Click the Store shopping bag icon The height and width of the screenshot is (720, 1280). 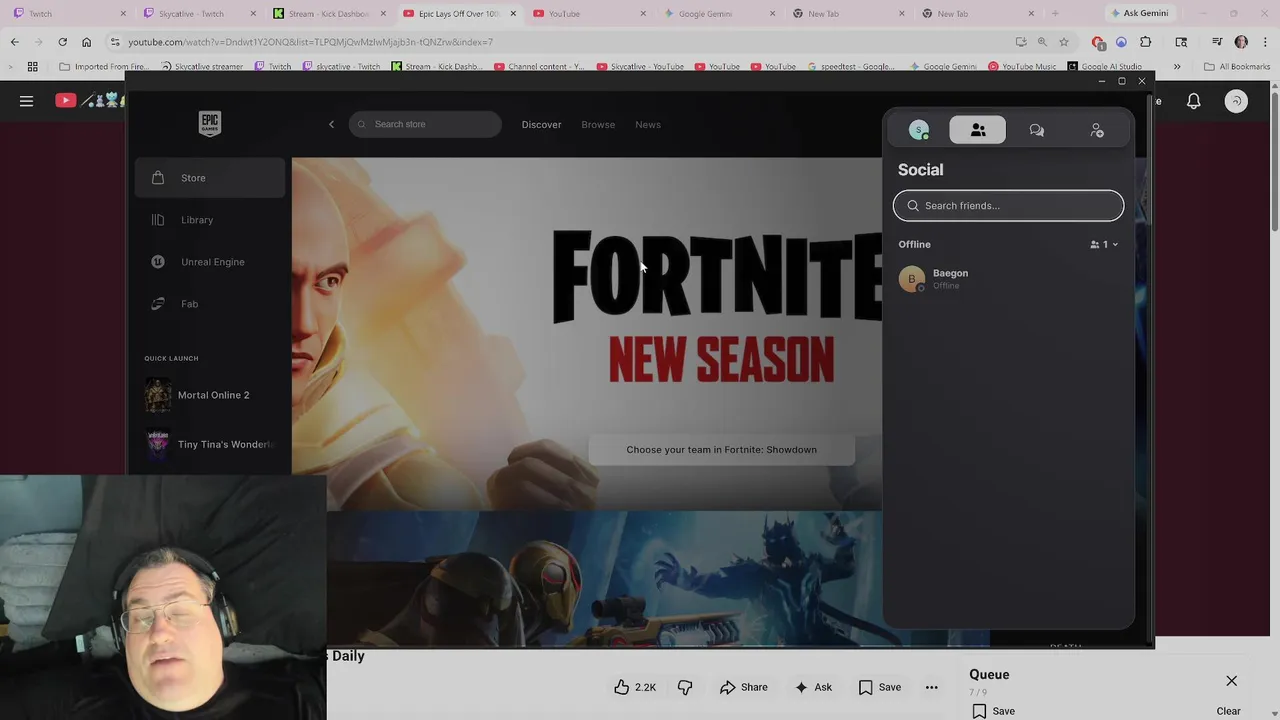[x=158, y=177]
